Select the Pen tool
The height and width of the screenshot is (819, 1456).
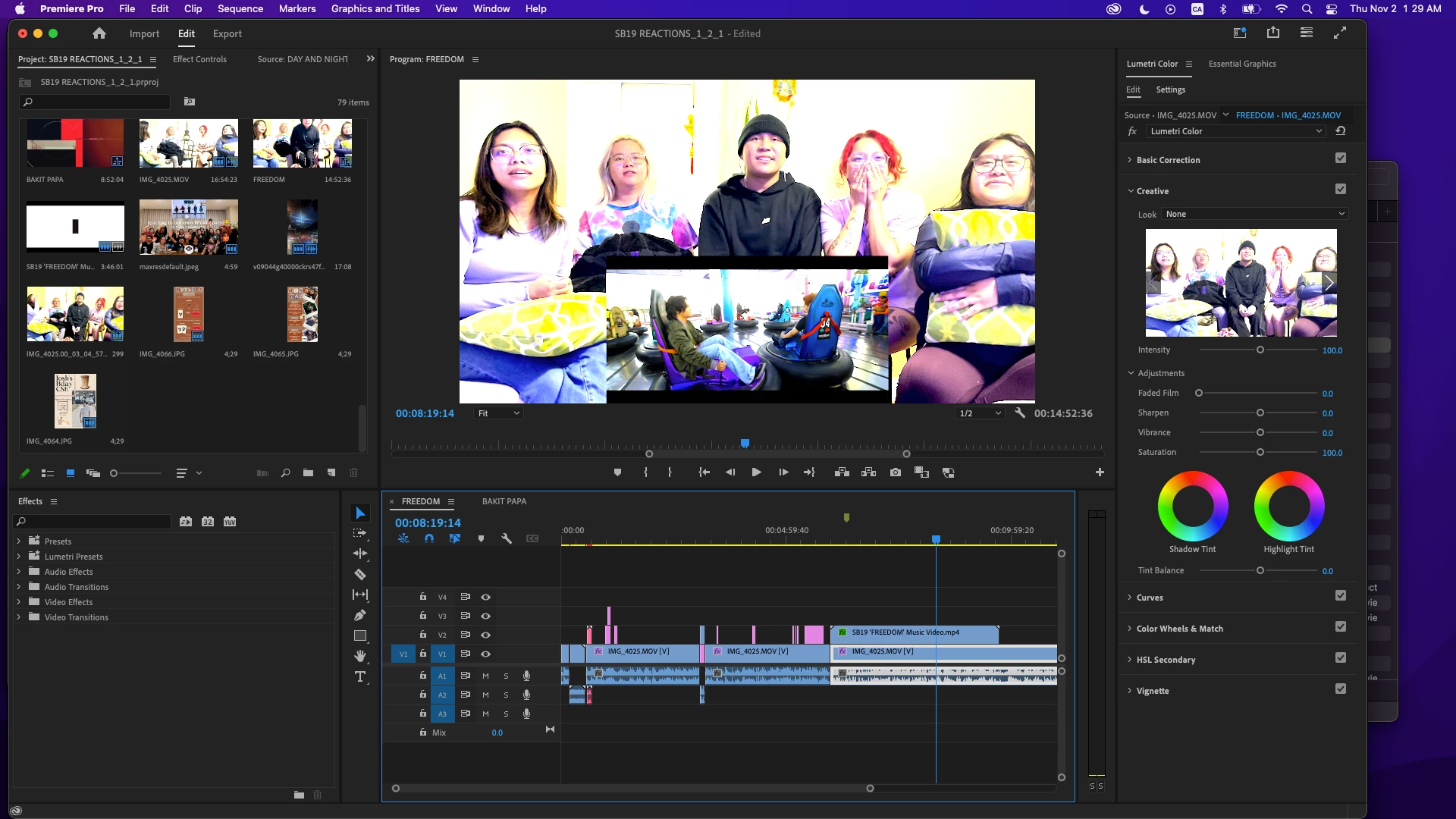360,615
